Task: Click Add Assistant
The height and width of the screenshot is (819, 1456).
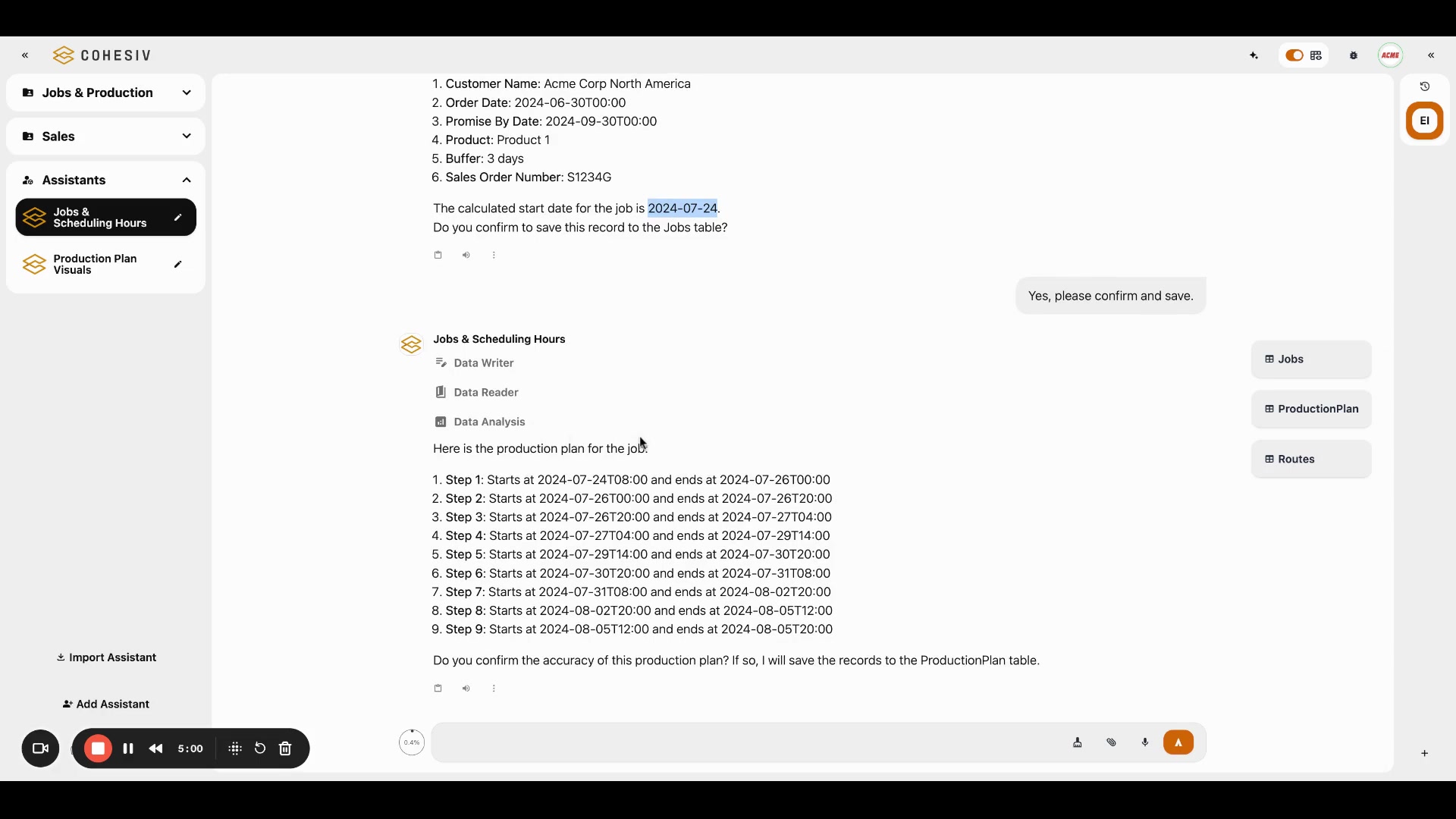Action: coord(106,704)
